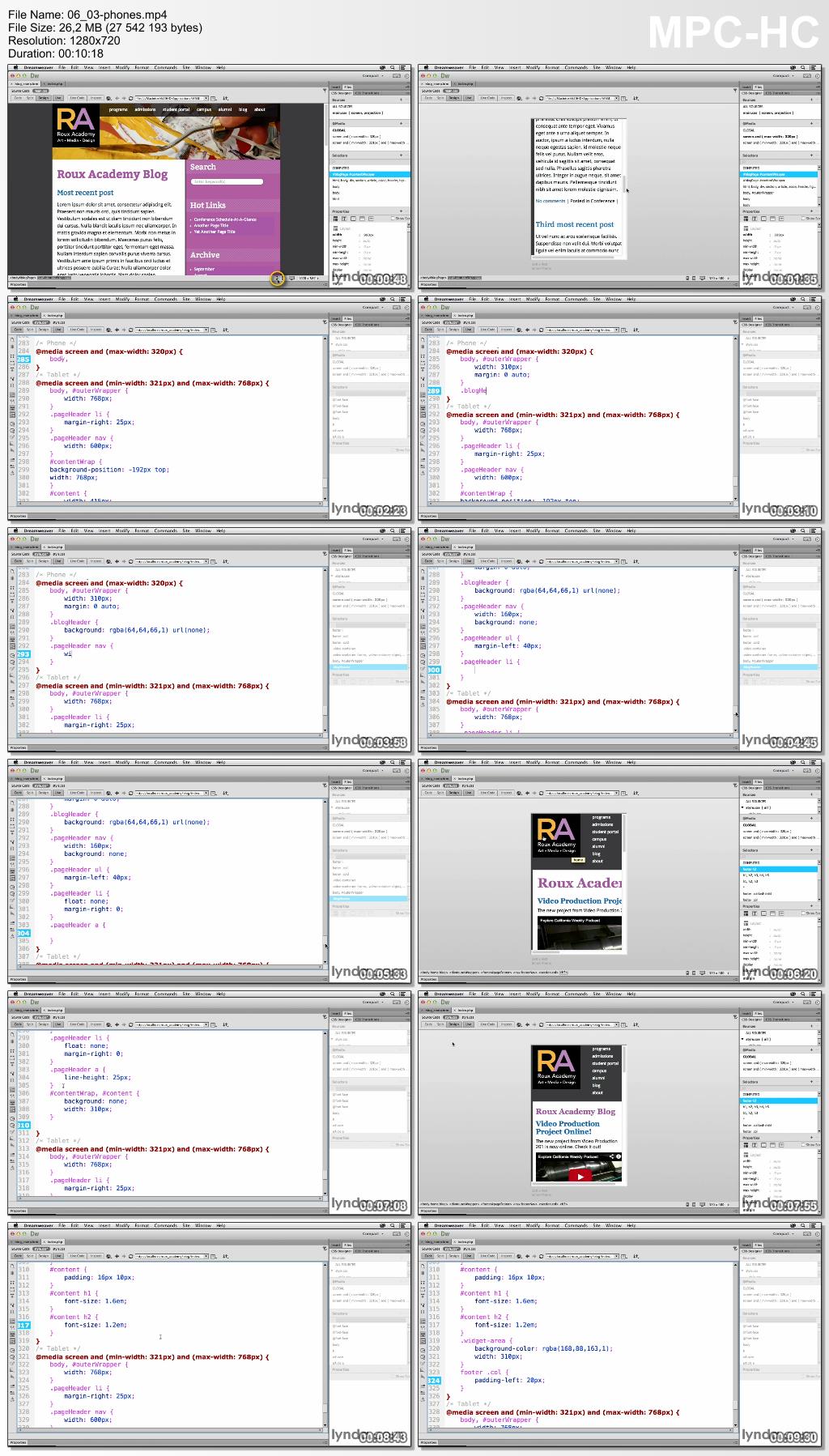Add a selector with Selectors plus at 00:00:48
829x1456 pixels.
[401, 155]
